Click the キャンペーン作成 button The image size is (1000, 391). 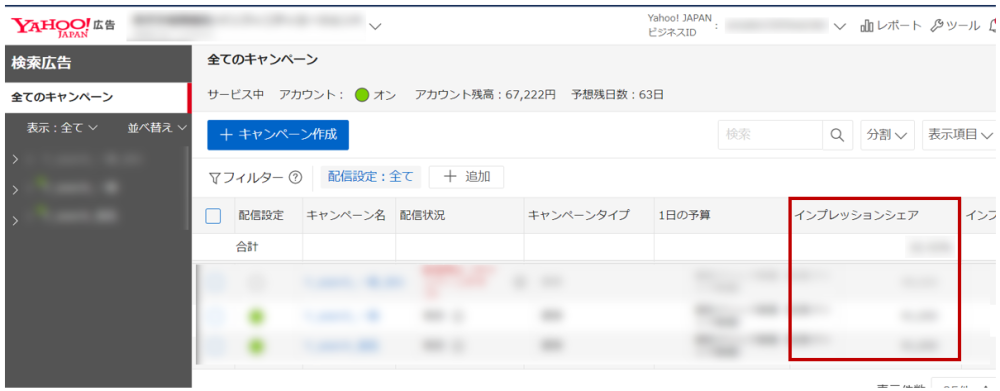coord(278,135)
